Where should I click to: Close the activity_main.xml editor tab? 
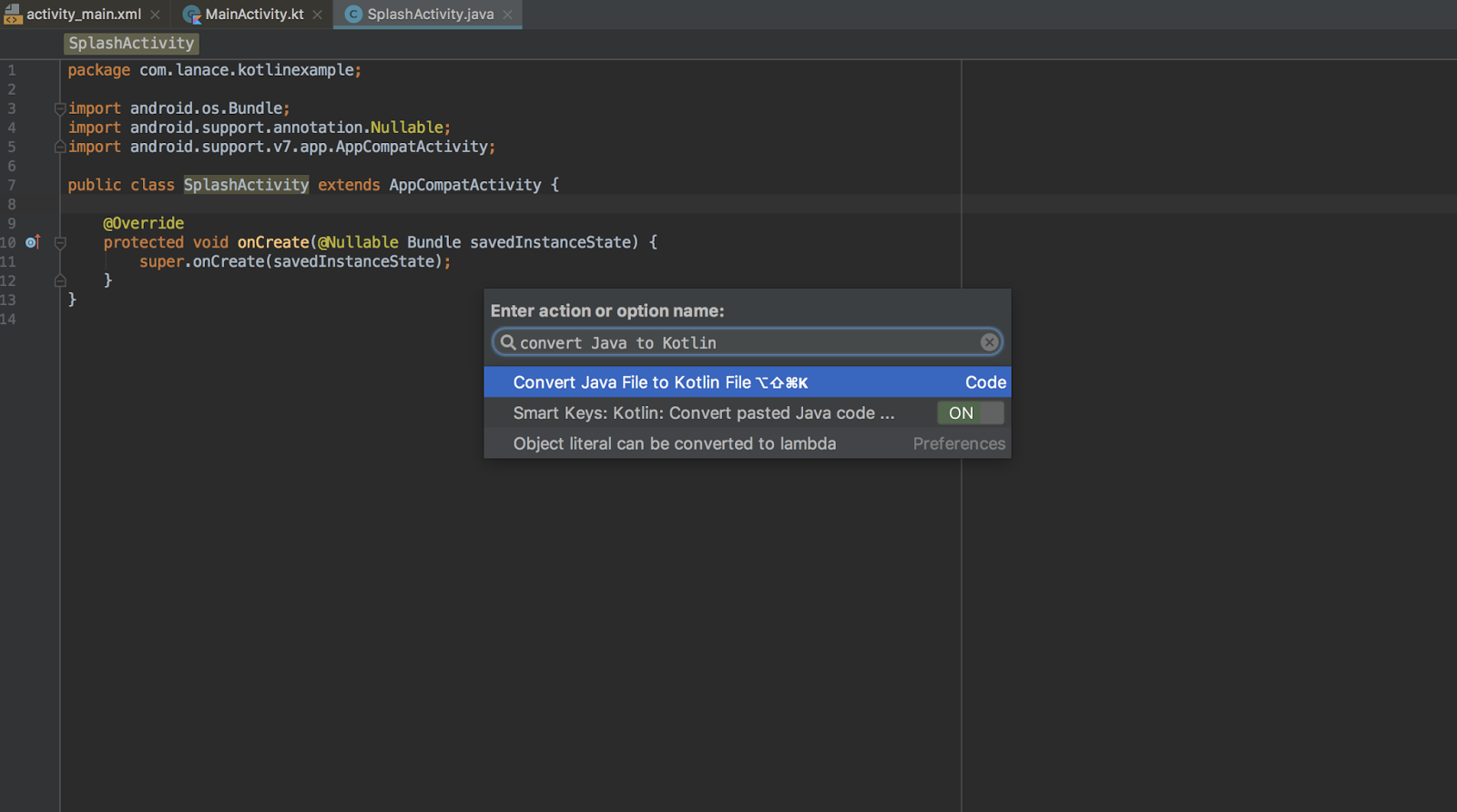tap(156, 15)
